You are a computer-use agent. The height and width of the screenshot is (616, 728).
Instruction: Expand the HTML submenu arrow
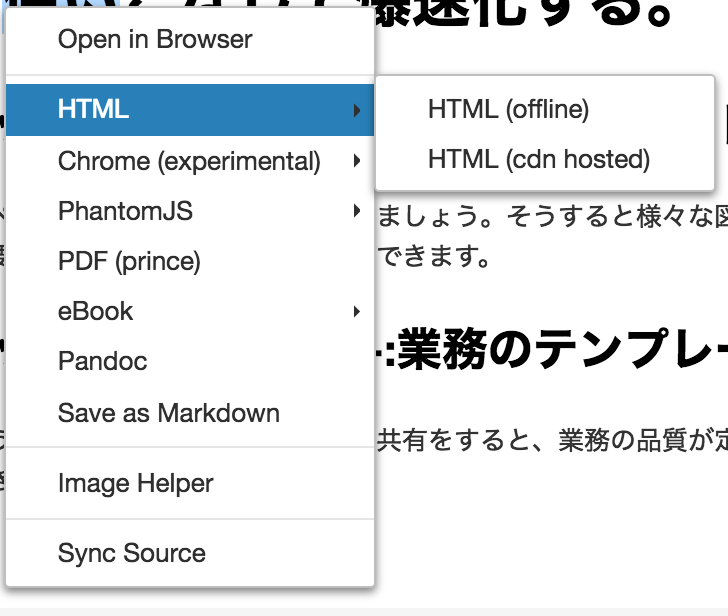coord(357,110)
